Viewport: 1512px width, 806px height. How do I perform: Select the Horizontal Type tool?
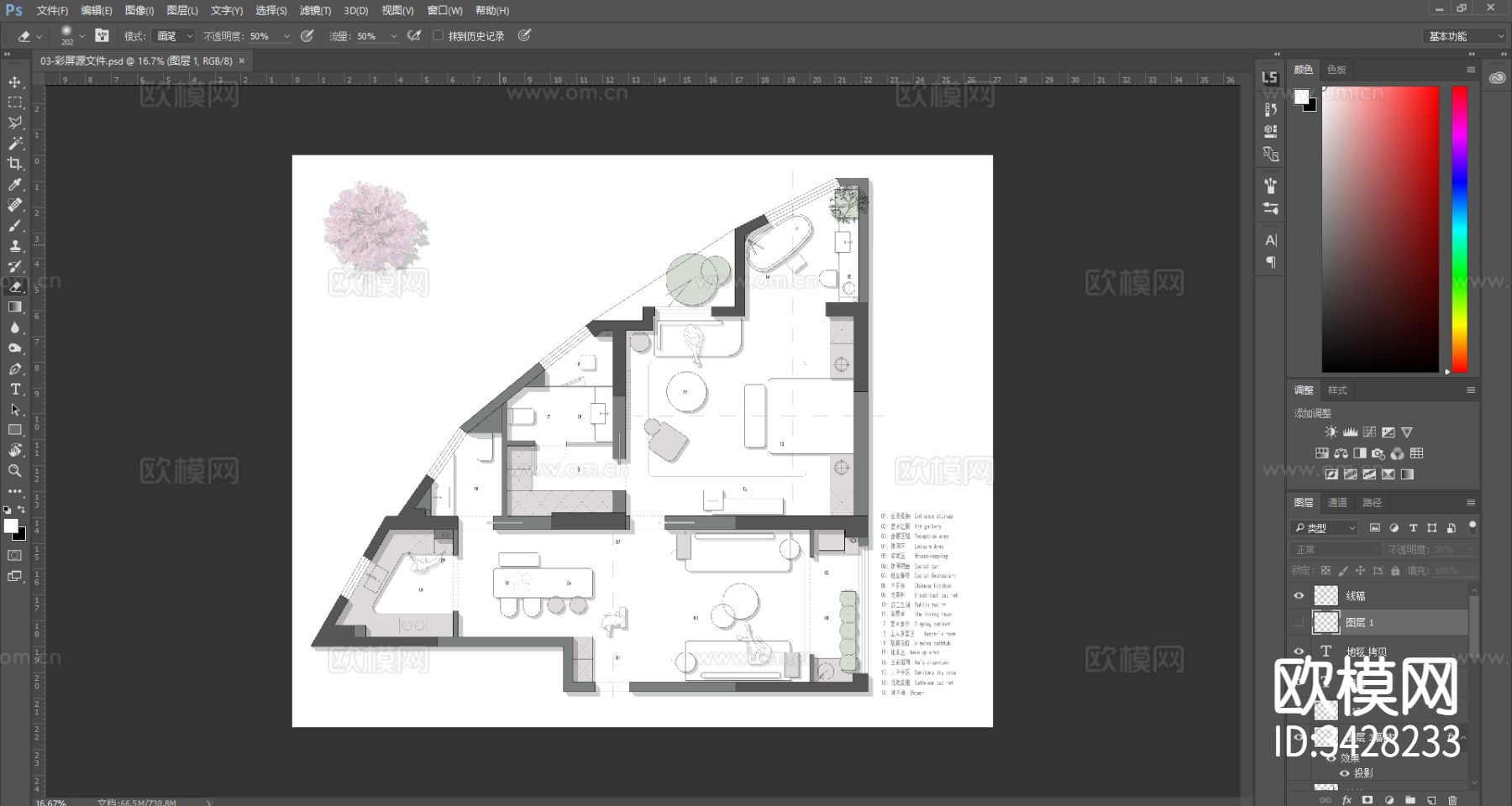[x=15, y=389]
